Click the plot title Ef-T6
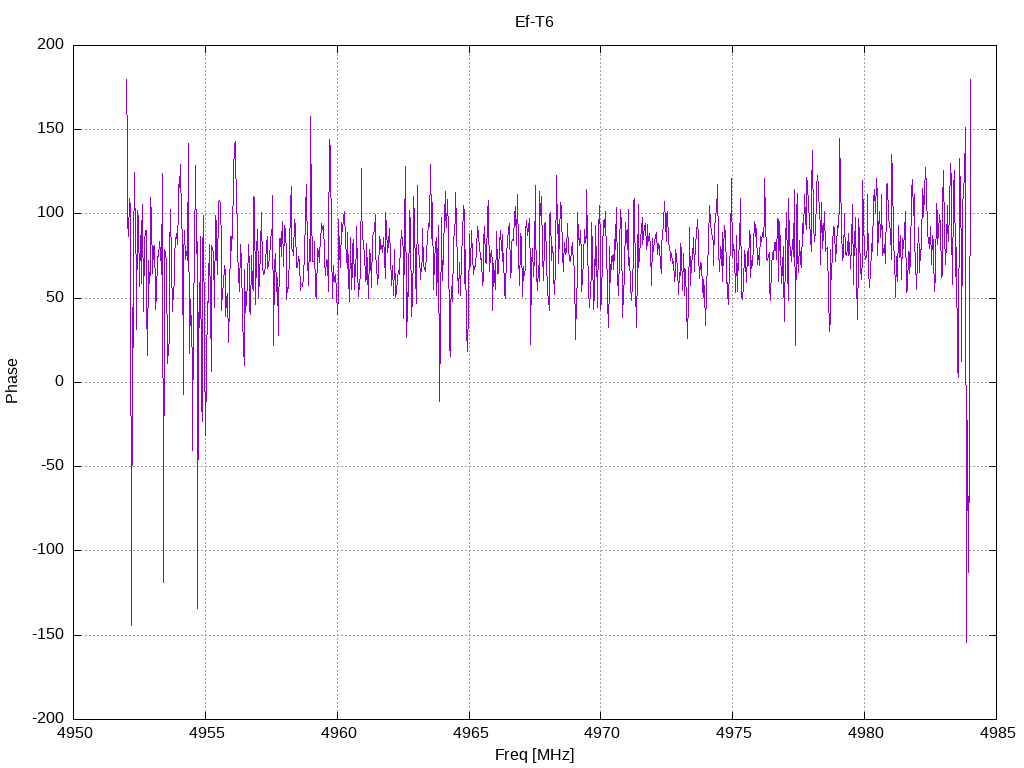Screen dimensions: 1024x768 point(534,22)
